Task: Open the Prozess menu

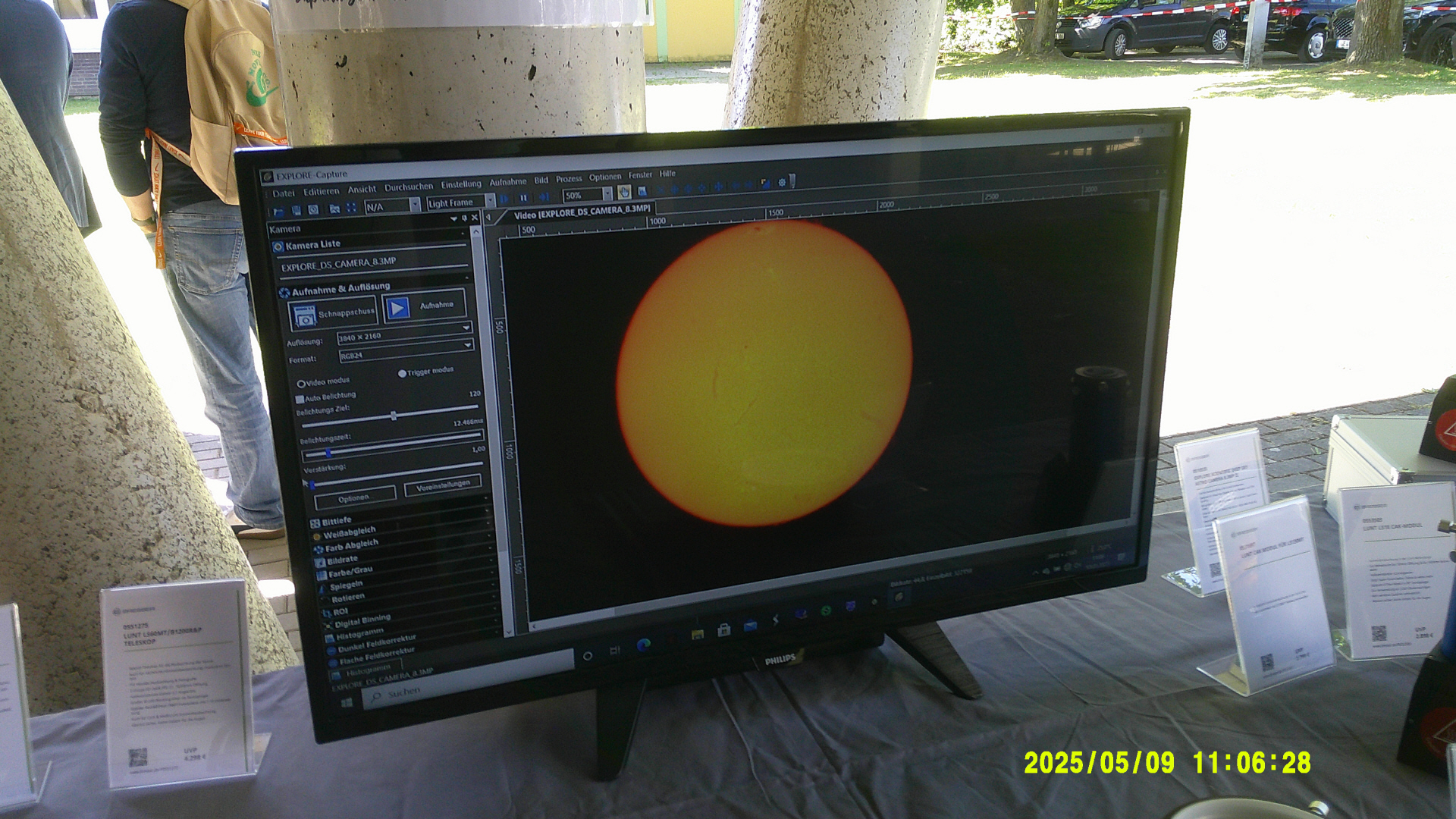Action: [569, 179]
